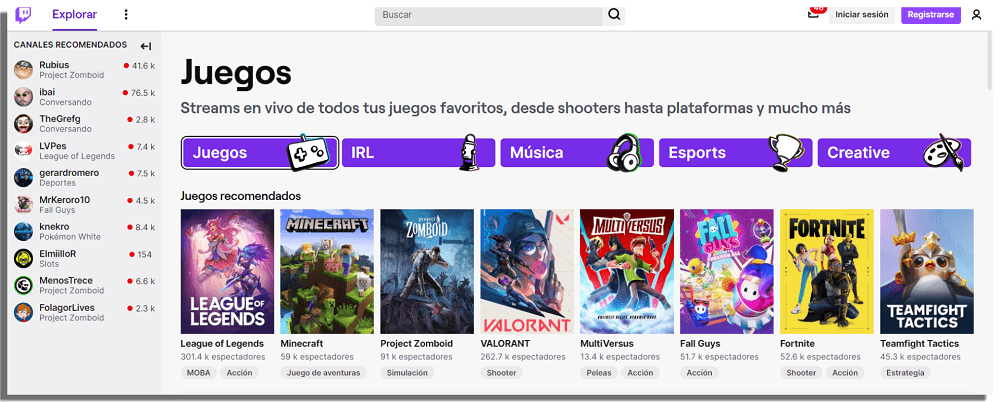Click the Project Zomboid title link
The image size is (1000, 402).
[416, 343]
